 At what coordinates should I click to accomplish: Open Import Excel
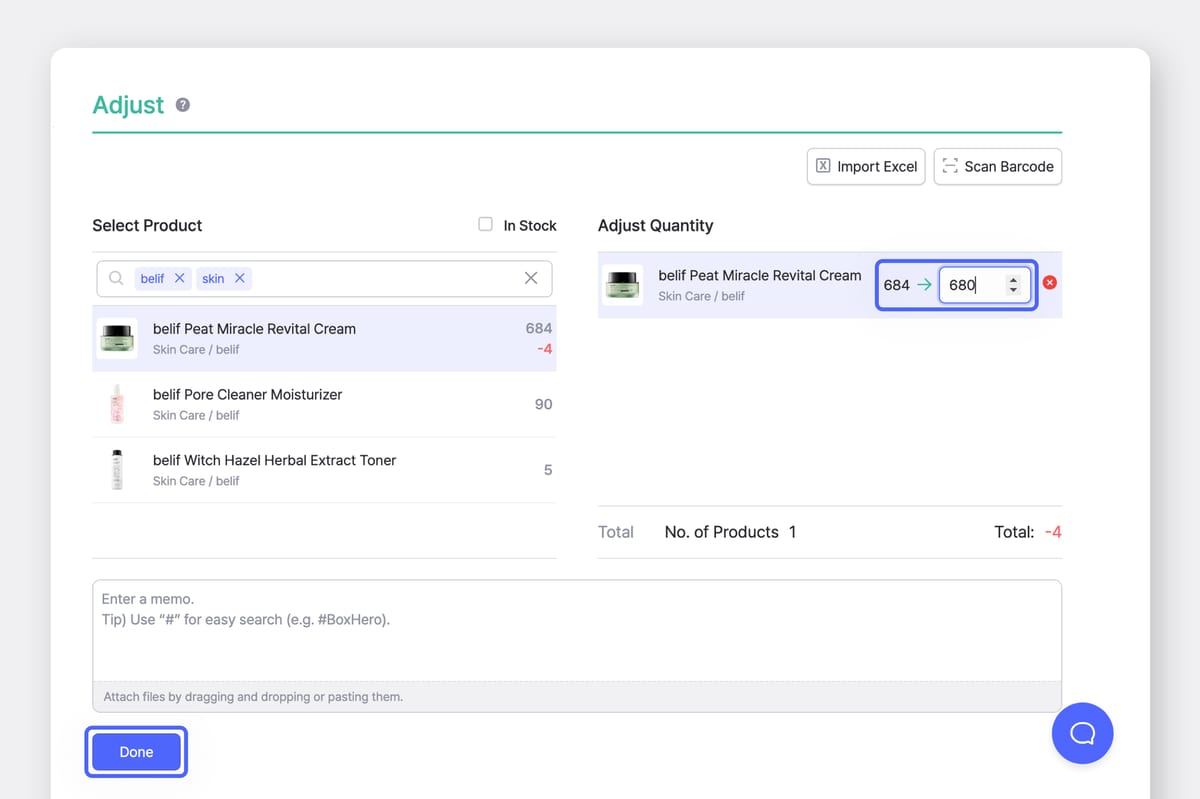866,166
